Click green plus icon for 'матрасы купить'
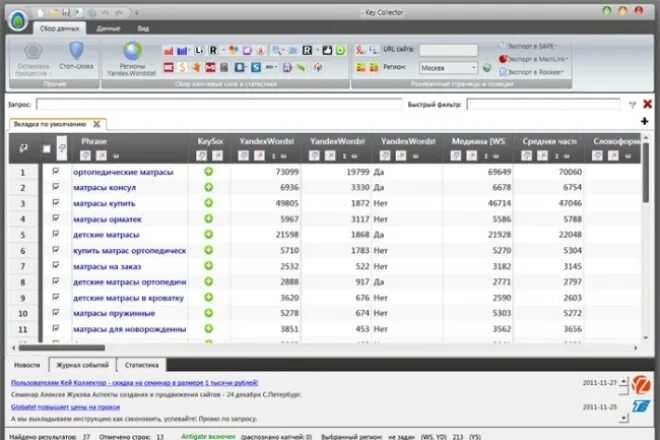Viewport: 660px width, 440px height. [208, 203]
